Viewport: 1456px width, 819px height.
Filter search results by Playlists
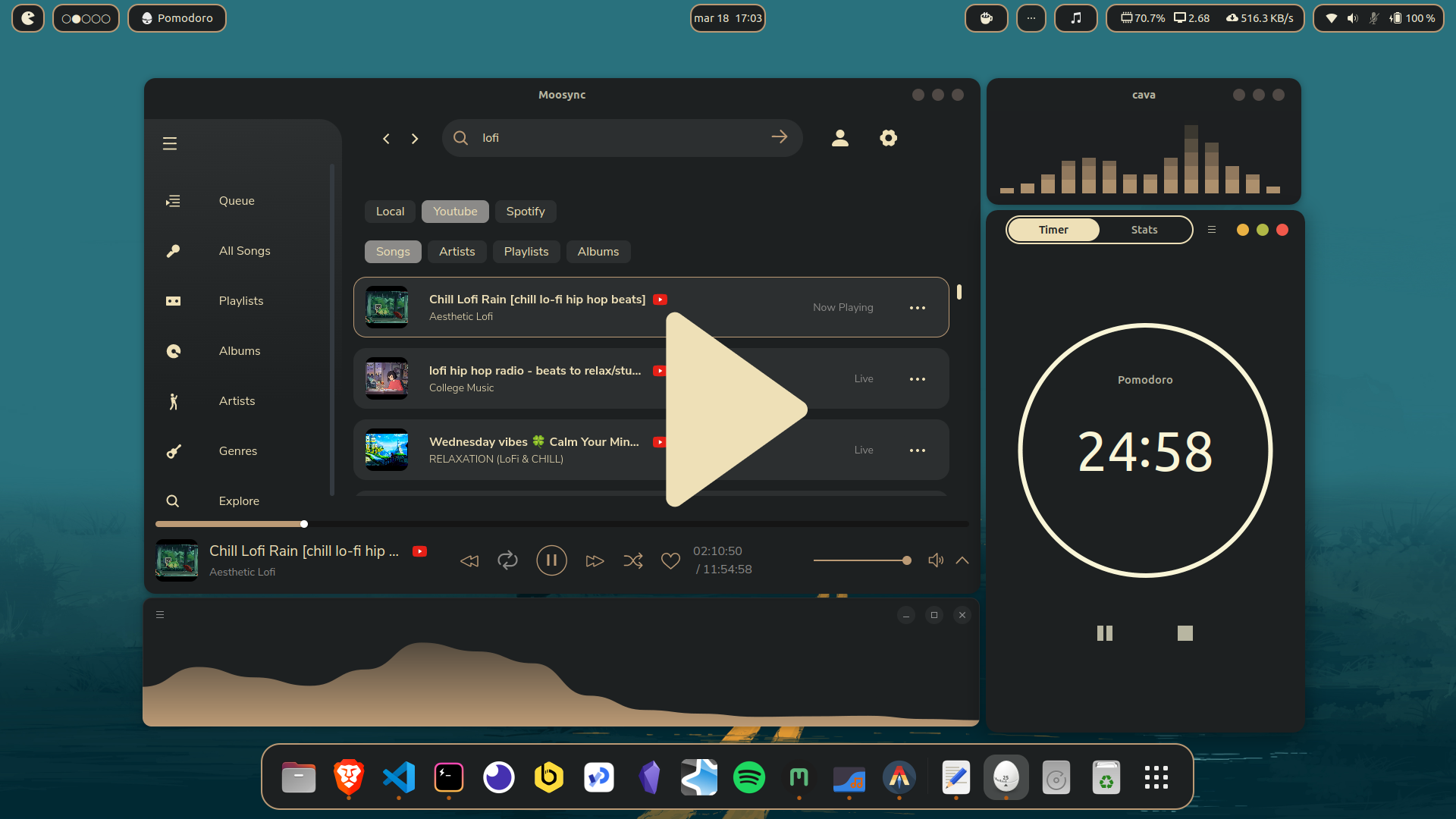point(526,252)
